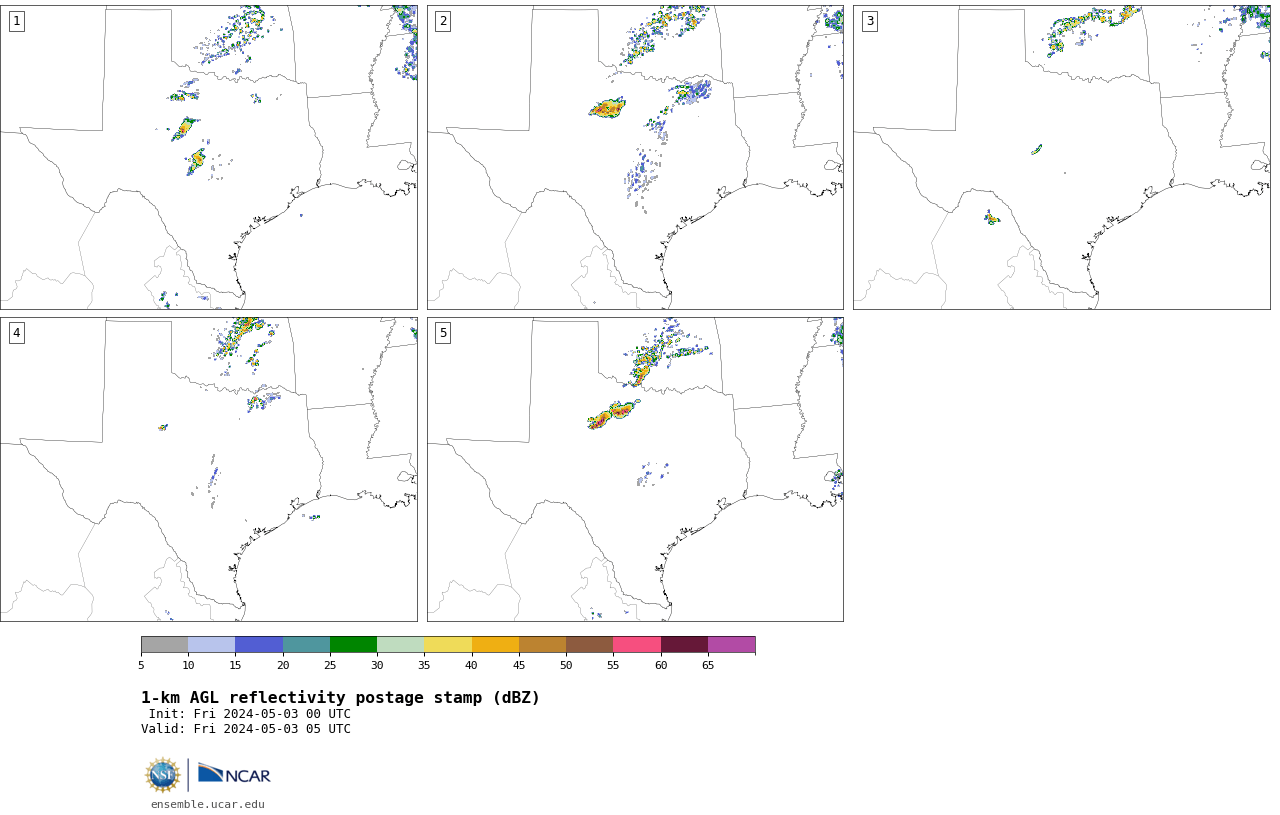Click the panel number 4 label box

click(x=16, y=333)
